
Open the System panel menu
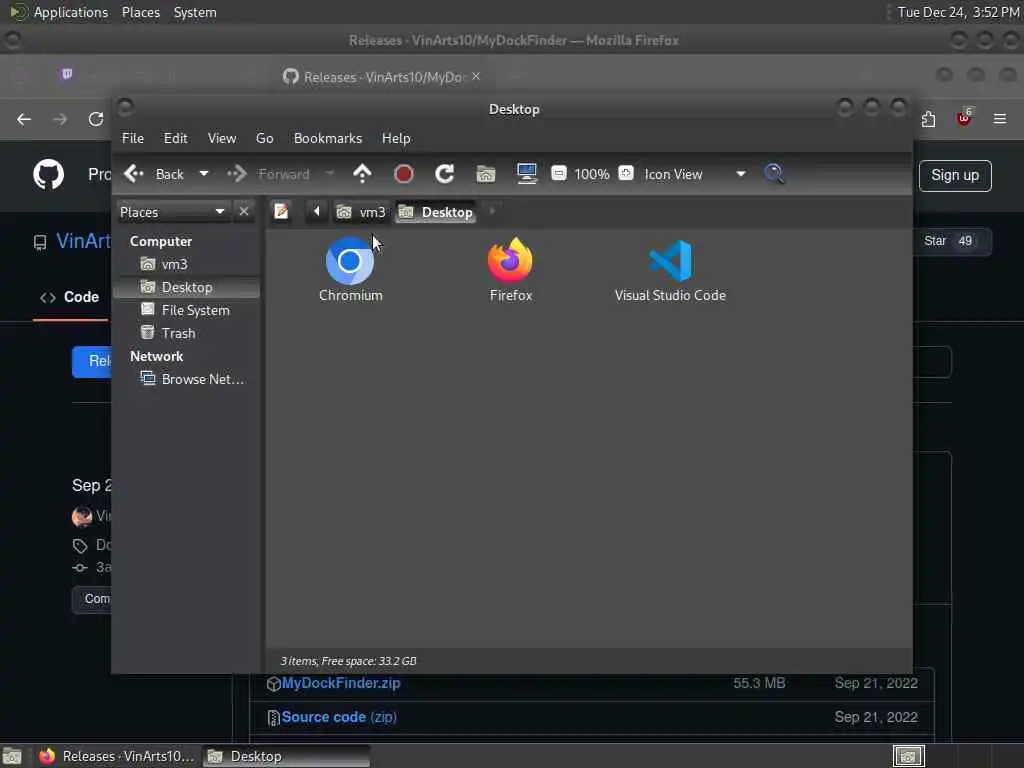[195, 12]
